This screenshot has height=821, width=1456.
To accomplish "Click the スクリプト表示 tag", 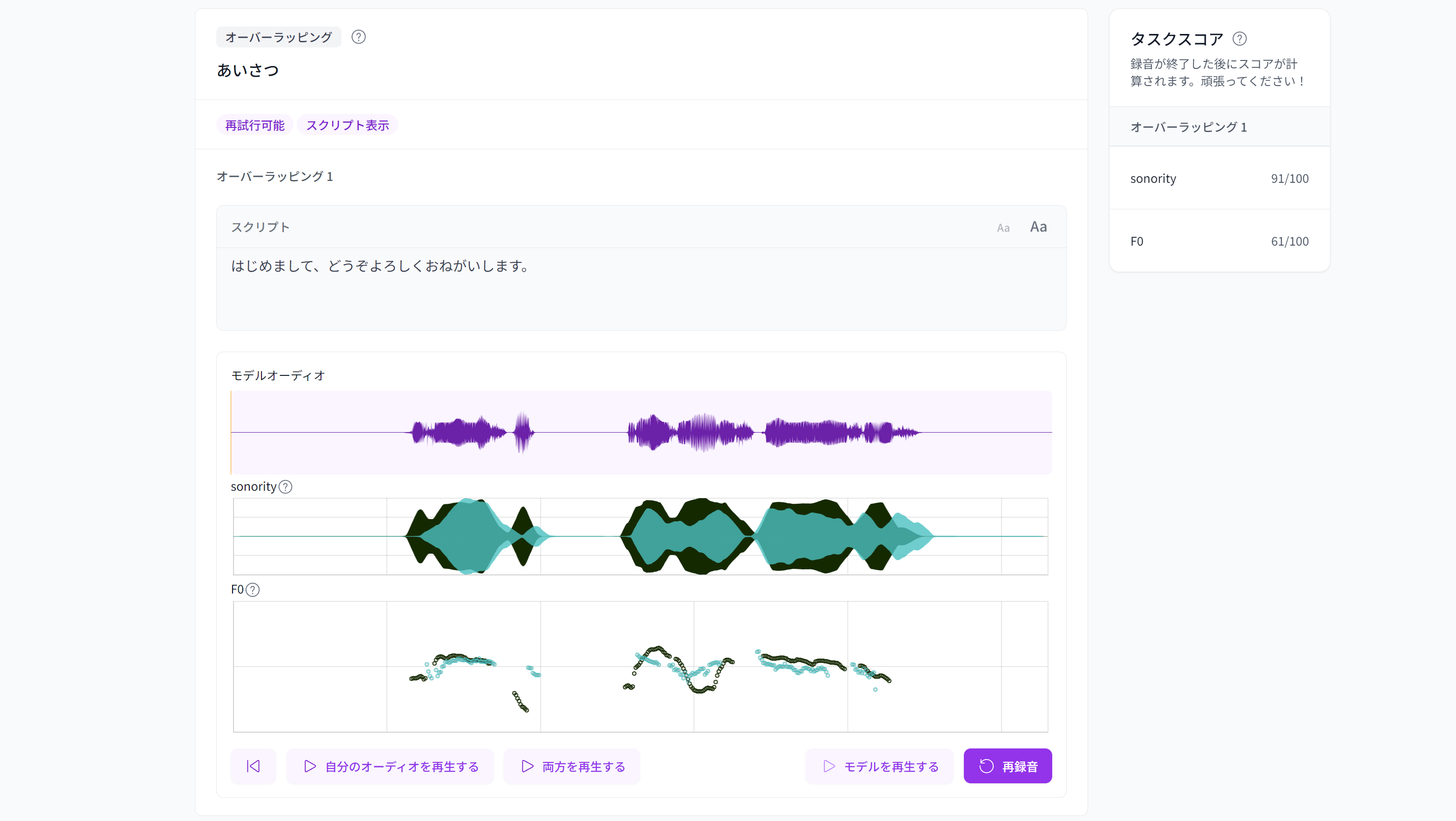I will point(347,125).
